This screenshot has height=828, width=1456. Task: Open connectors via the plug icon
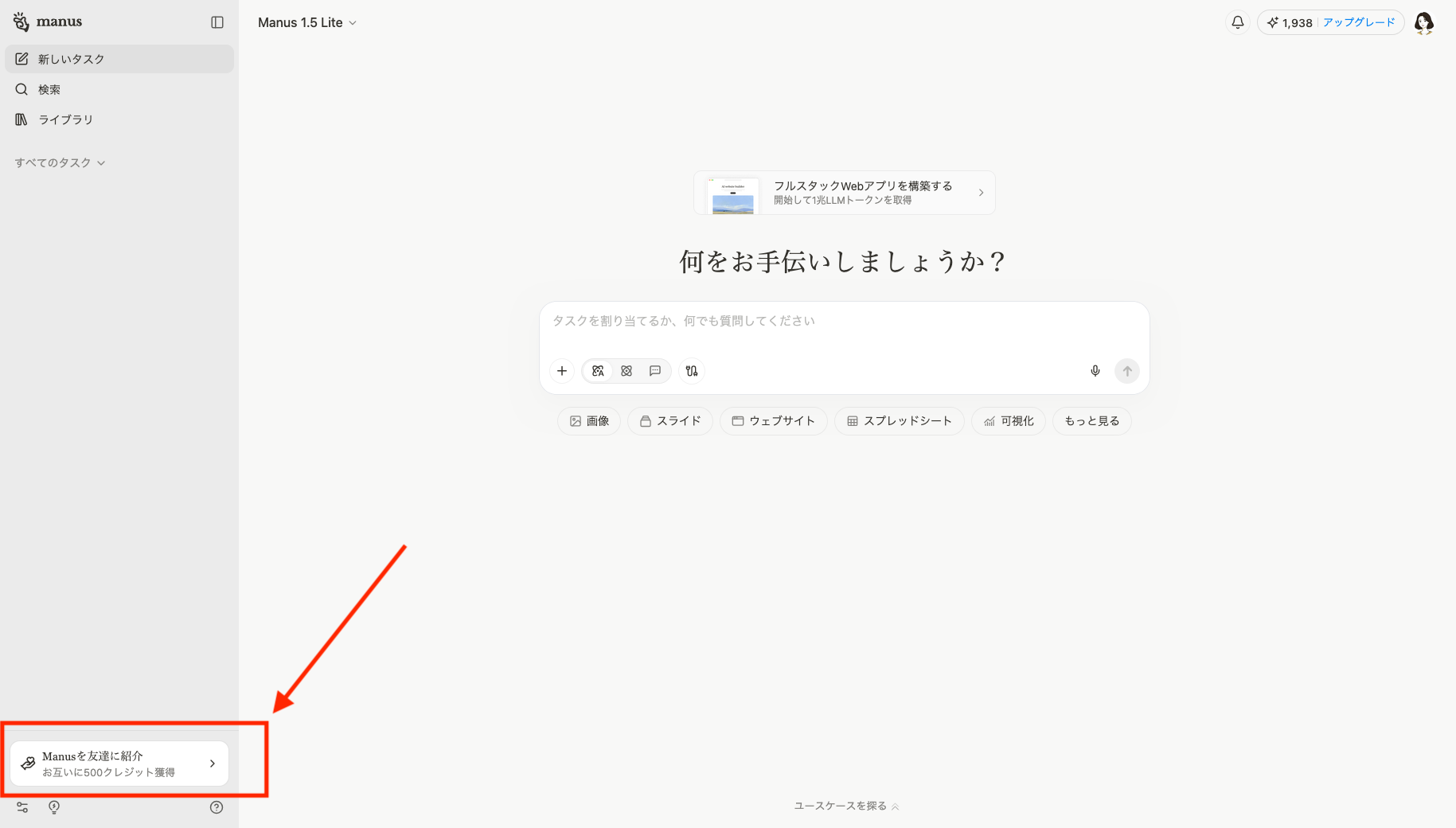691,371
